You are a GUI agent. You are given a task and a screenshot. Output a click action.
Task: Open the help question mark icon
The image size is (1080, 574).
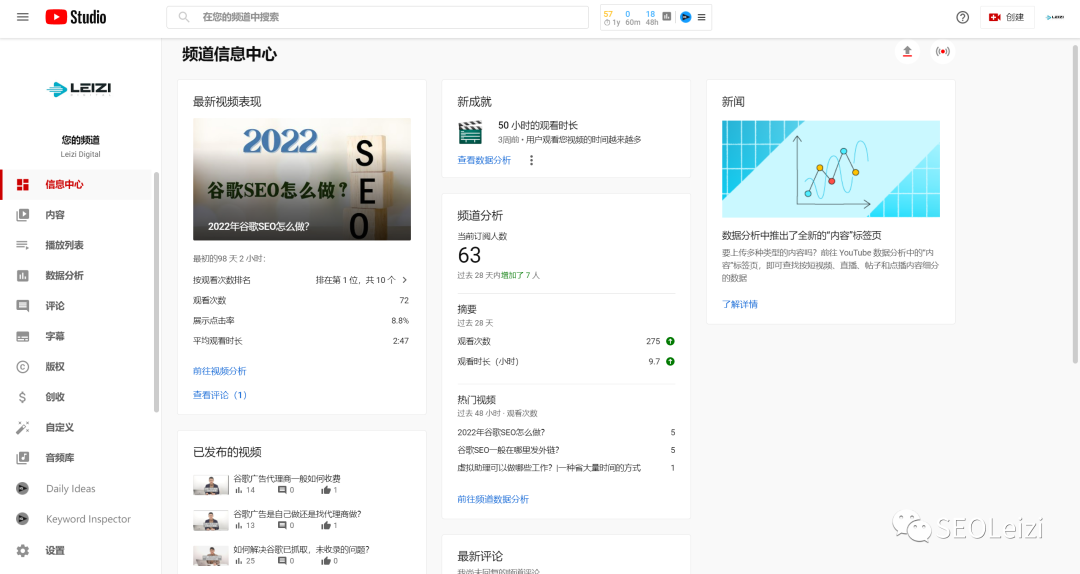962,17
